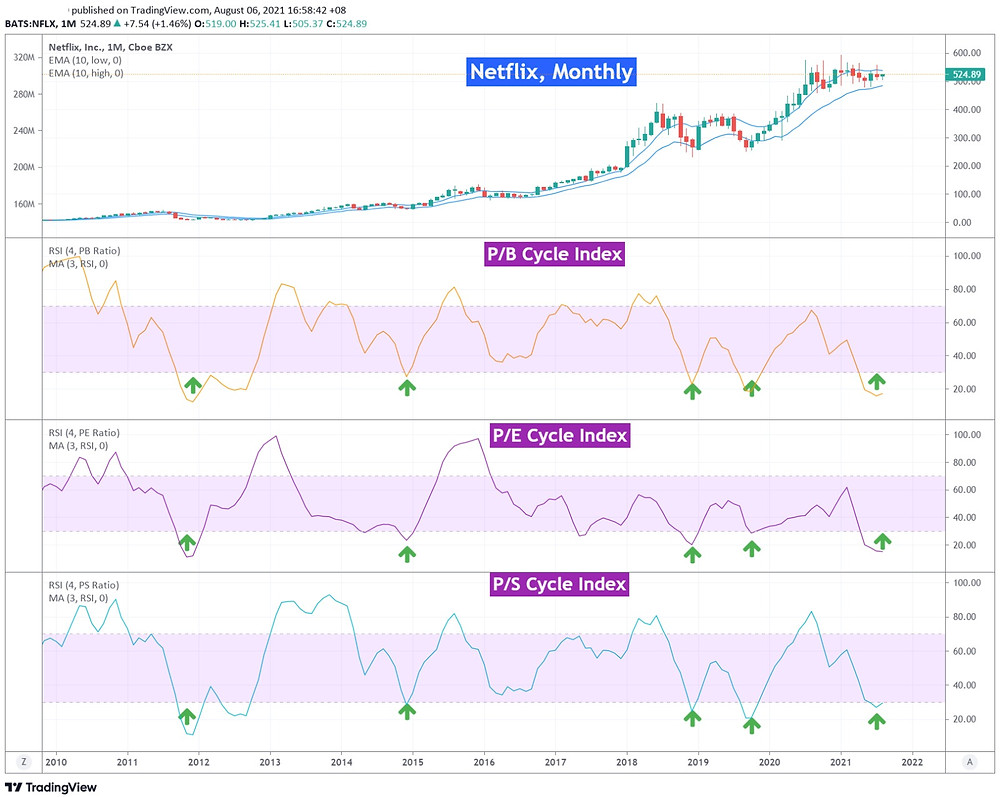Click the +7.54 (+1.46%) change value
This screenshot has height=797, width=1000.
157,24
